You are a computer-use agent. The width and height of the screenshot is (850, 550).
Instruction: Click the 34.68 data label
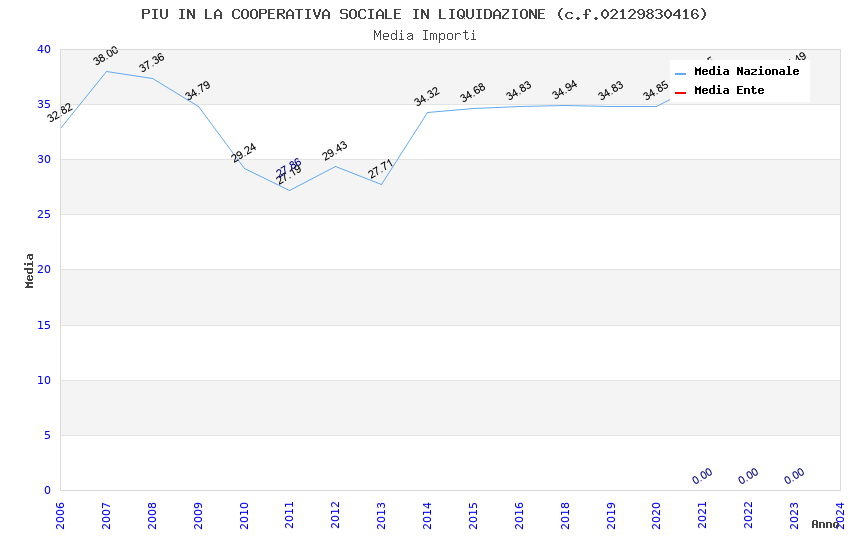pos(473,93)
